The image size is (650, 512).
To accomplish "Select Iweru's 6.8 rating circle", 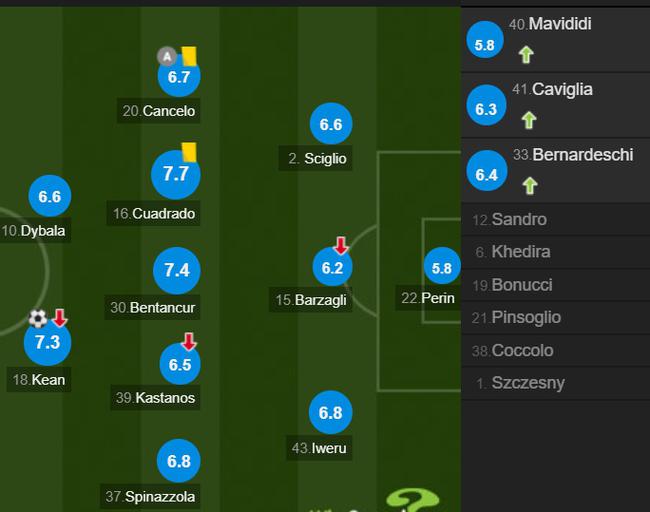I will coord(330,413).
